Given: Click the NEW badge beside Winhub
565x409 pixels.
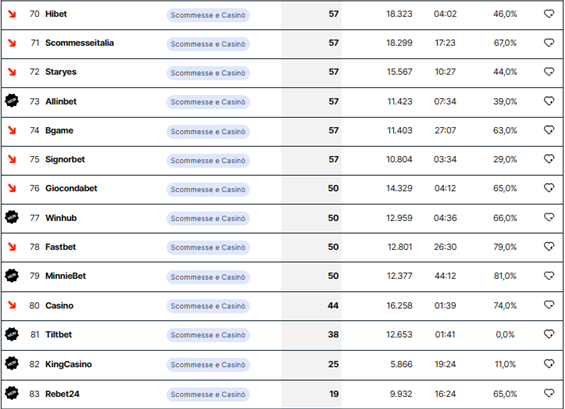Looking at the screenshot, I should (x=12, y=217).
